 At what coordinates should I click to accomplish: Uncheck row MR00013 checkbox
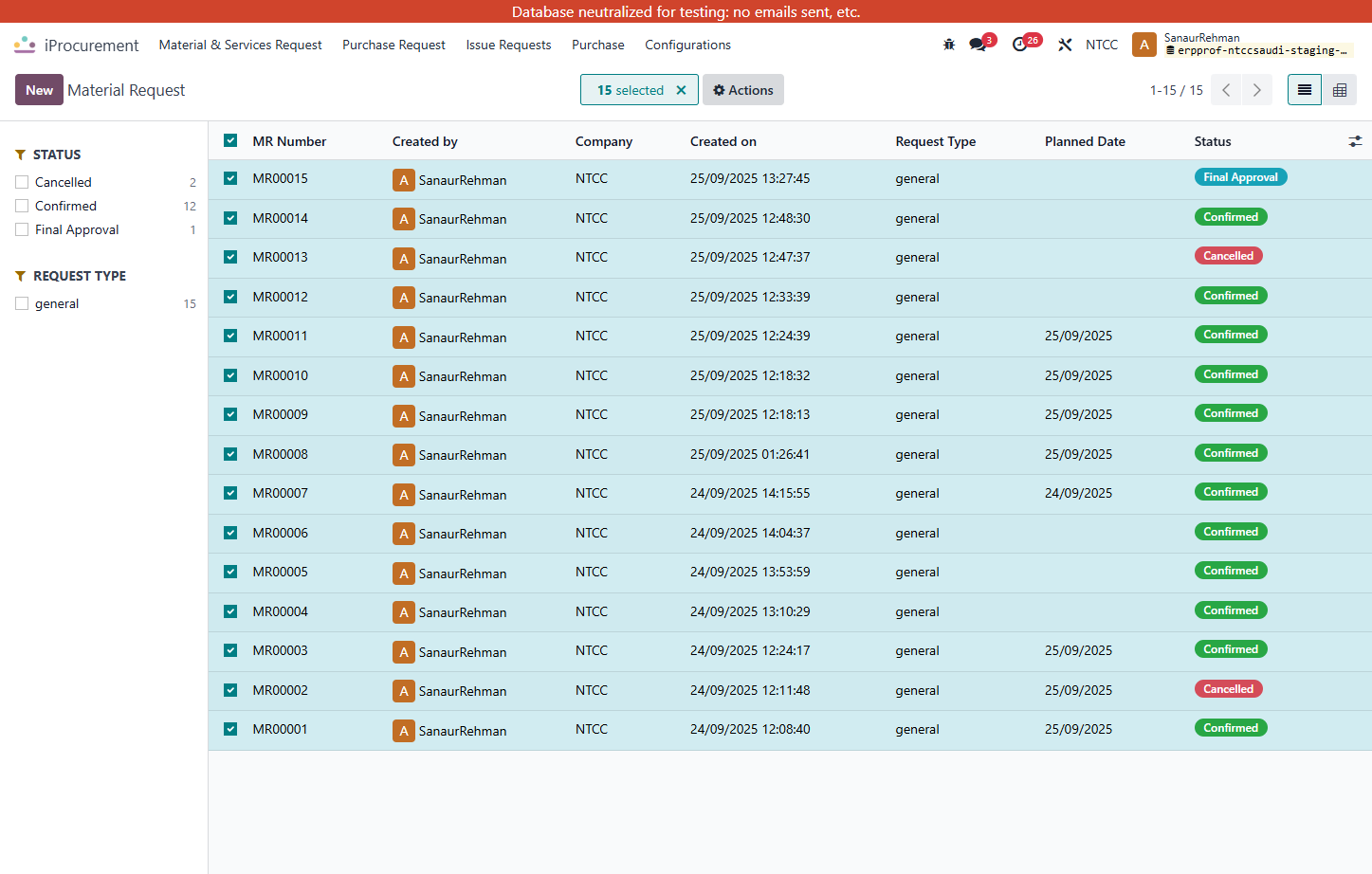click(x=230, y=257)
